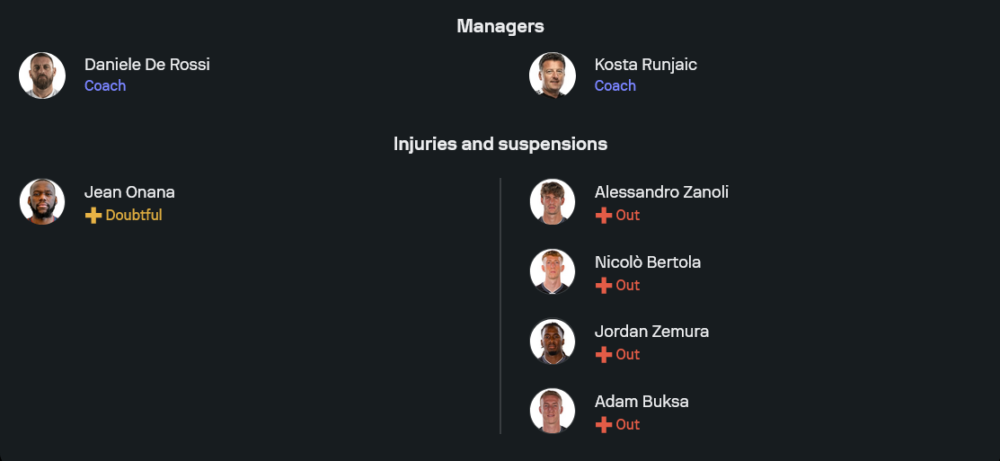1000x461 pixels.
Task: Click Kosta Runjaic's avatar photo
Action: click(552, 75)
